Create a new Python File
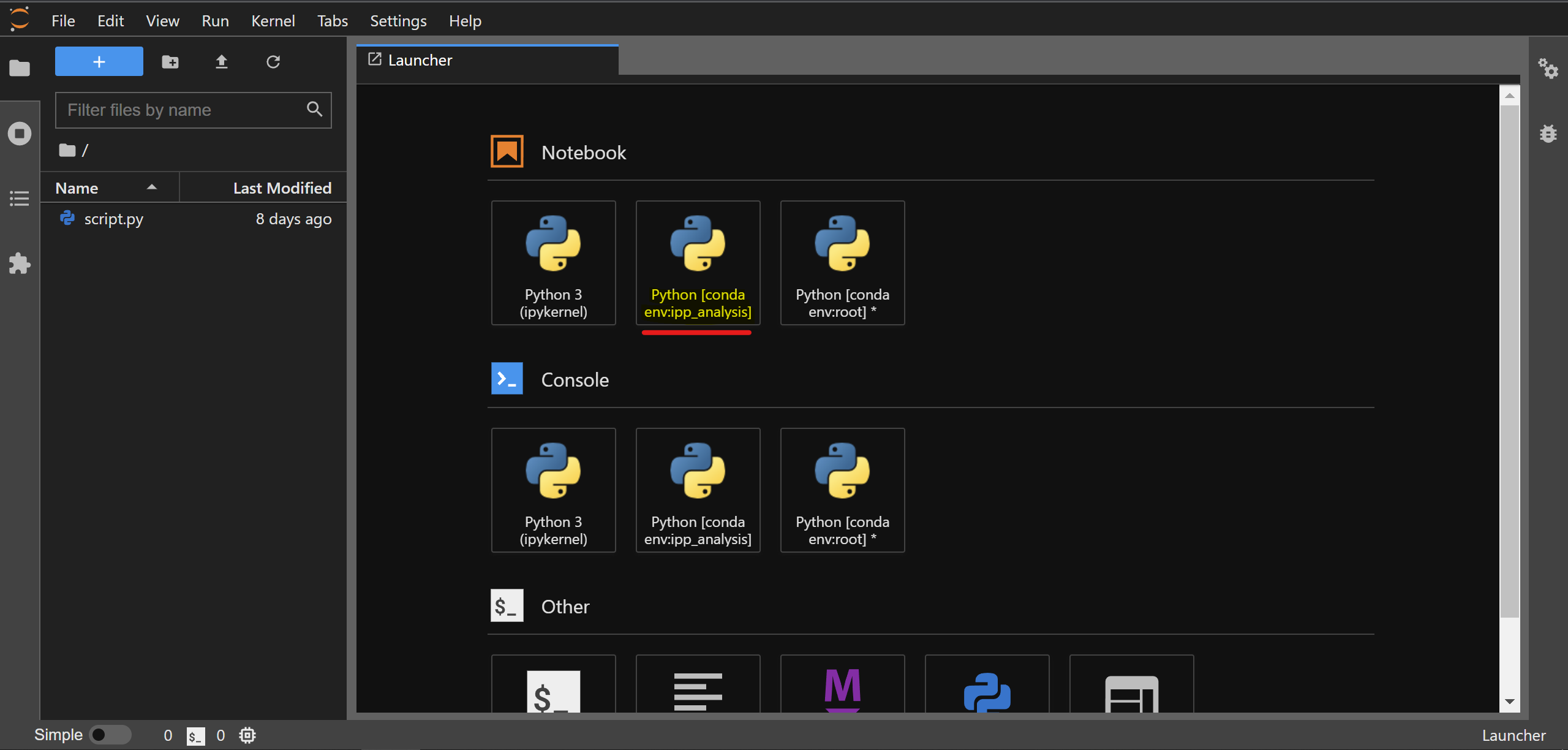Screen dimensions: 1568x750 tap(987, 684)
